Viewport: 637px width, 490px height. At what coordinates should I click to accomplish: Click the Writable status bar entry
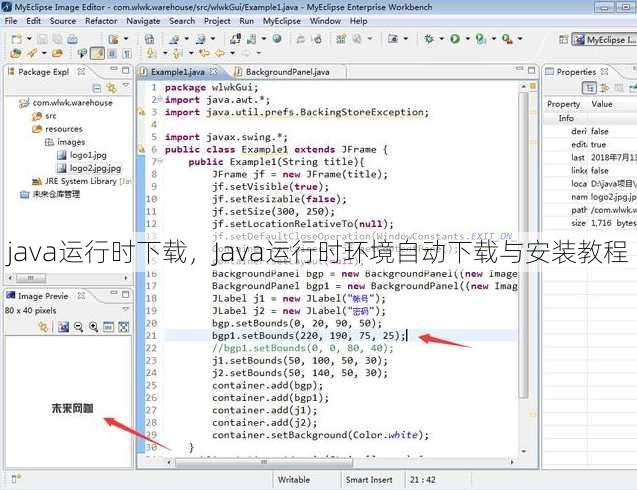294,480
